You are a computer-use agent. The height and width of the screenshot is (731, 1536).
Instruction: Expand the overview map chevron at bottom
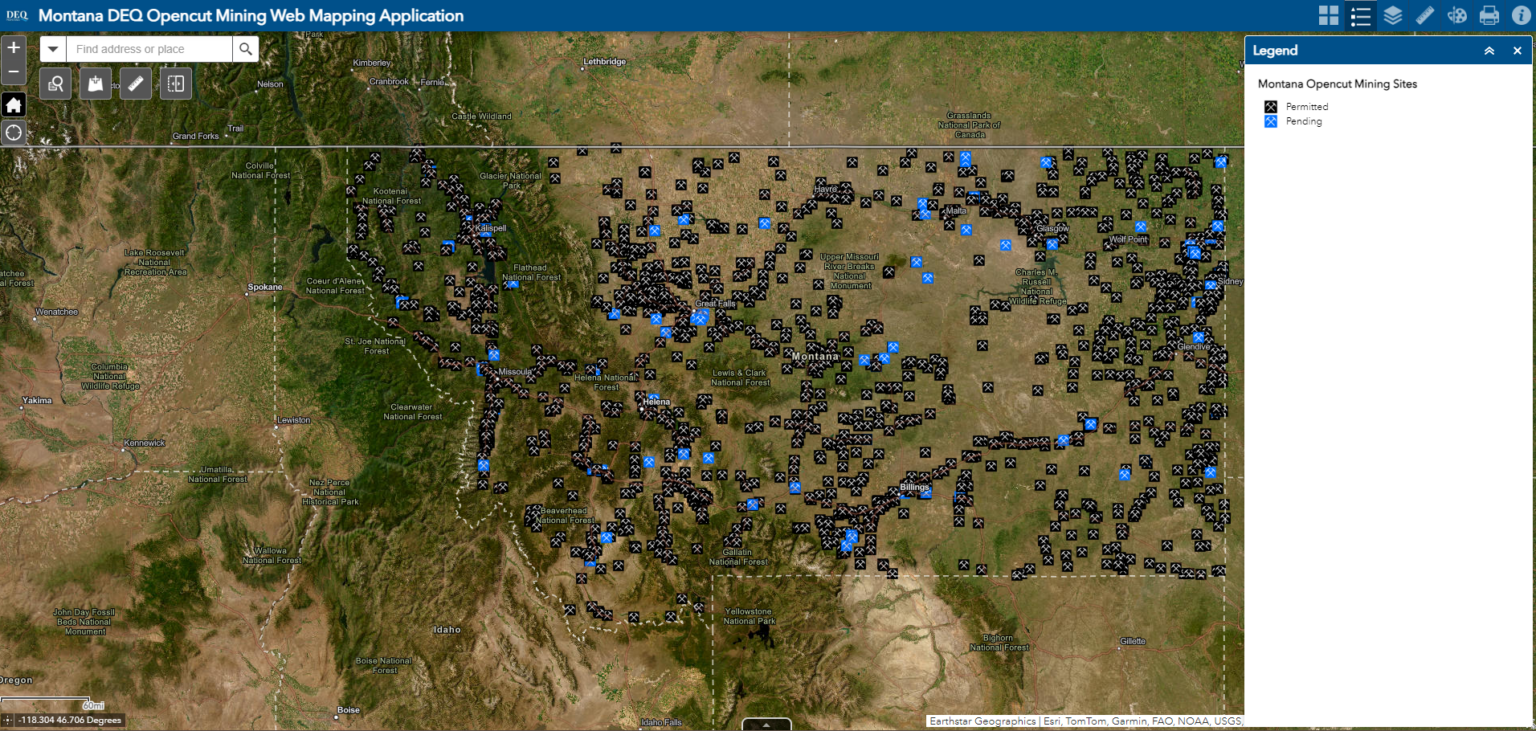pos(766,723)
